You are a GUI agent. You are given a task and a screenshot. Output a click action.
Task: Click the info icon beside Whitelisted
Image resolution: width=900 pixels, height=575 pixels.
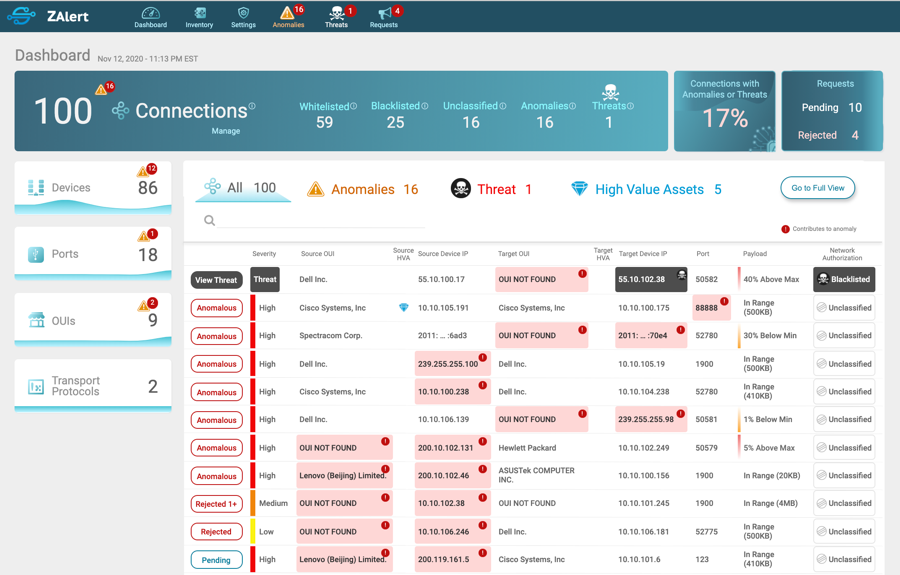(354, 106)
